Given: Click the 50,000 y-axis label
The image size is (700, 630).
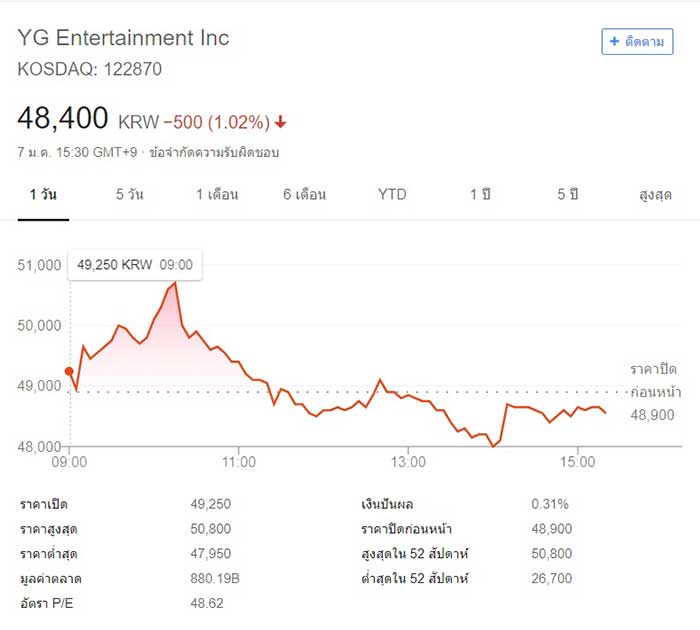Looking at the screenshot, I should pos(39,325).
